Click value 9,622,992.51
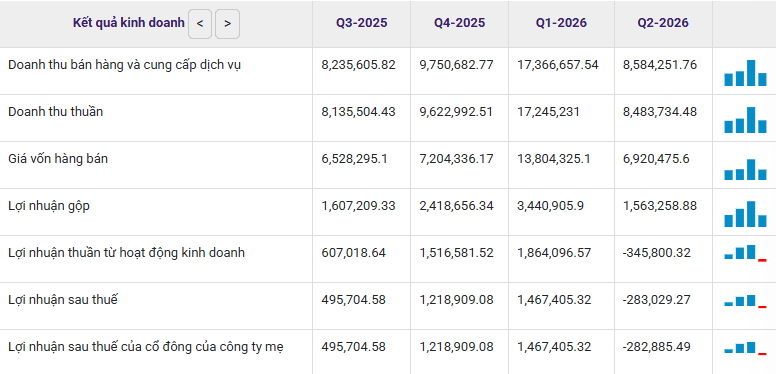The image size is (776, 374). (x=456, y=112)
